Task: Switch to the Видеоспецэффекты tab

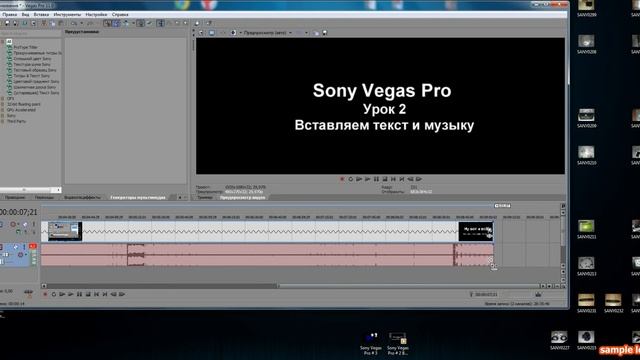Action: coord(82,198)
